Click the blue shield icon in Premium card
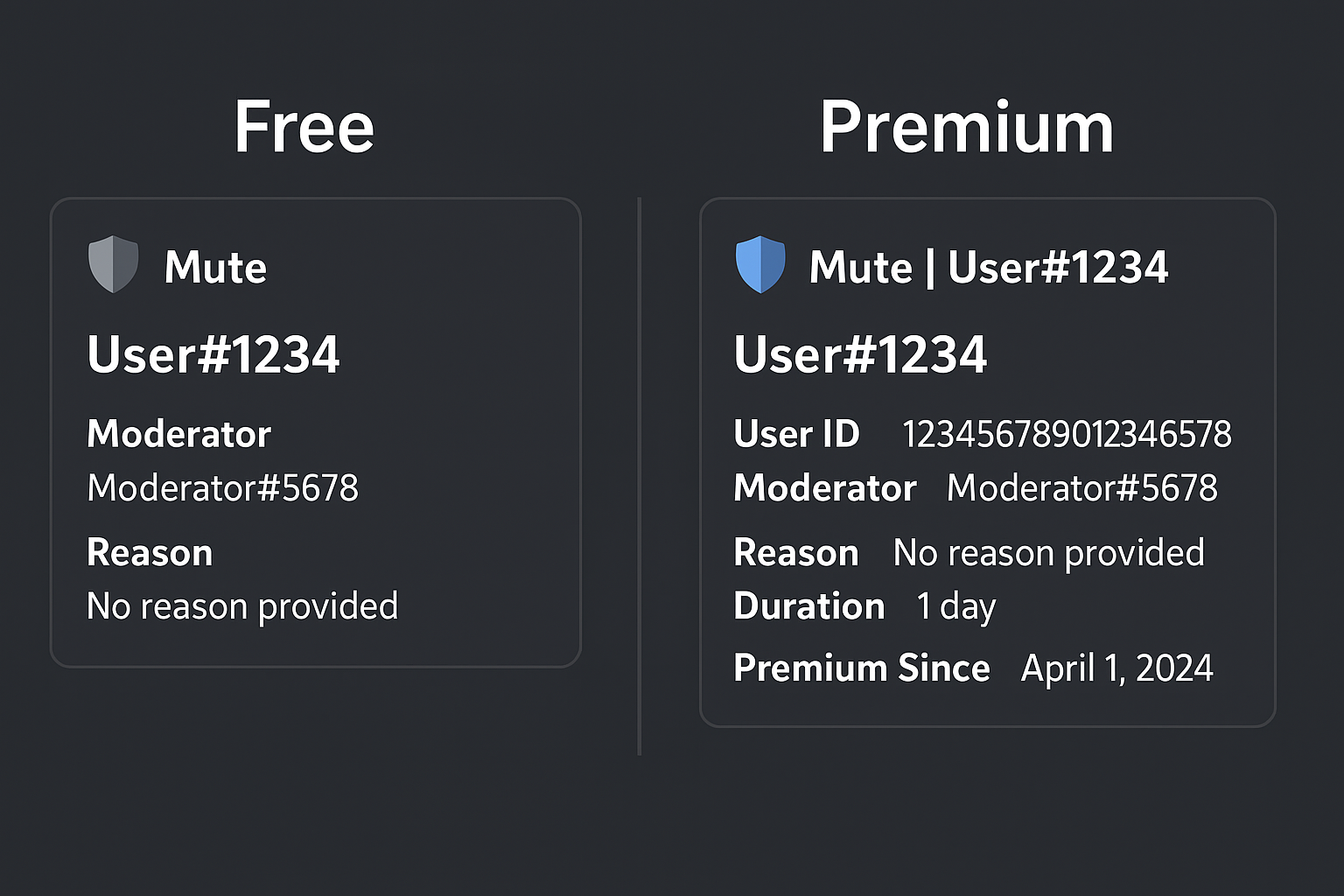 click(760, 263)
